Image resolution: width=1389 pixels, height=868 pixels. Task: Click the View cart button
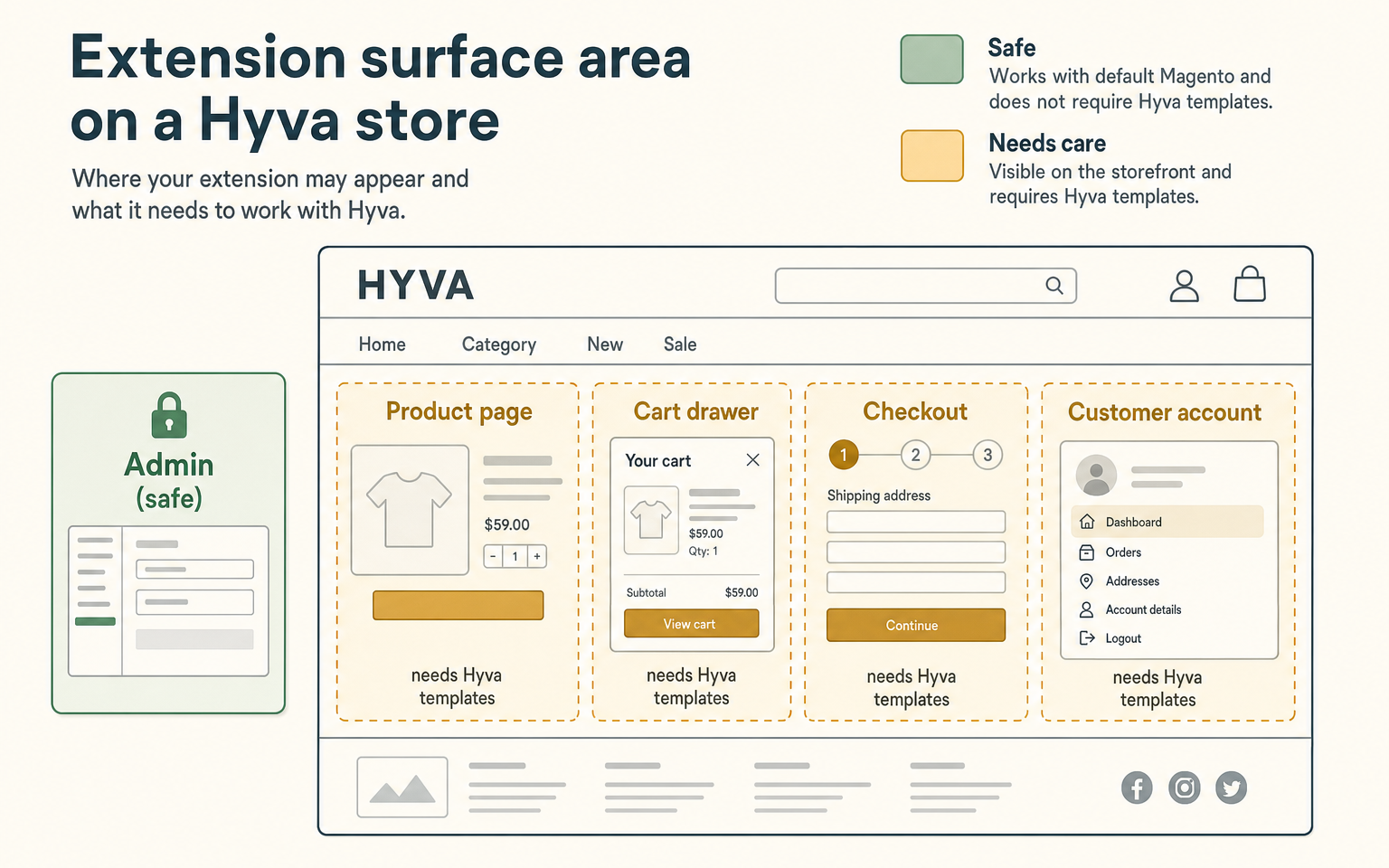click(691, 624)
